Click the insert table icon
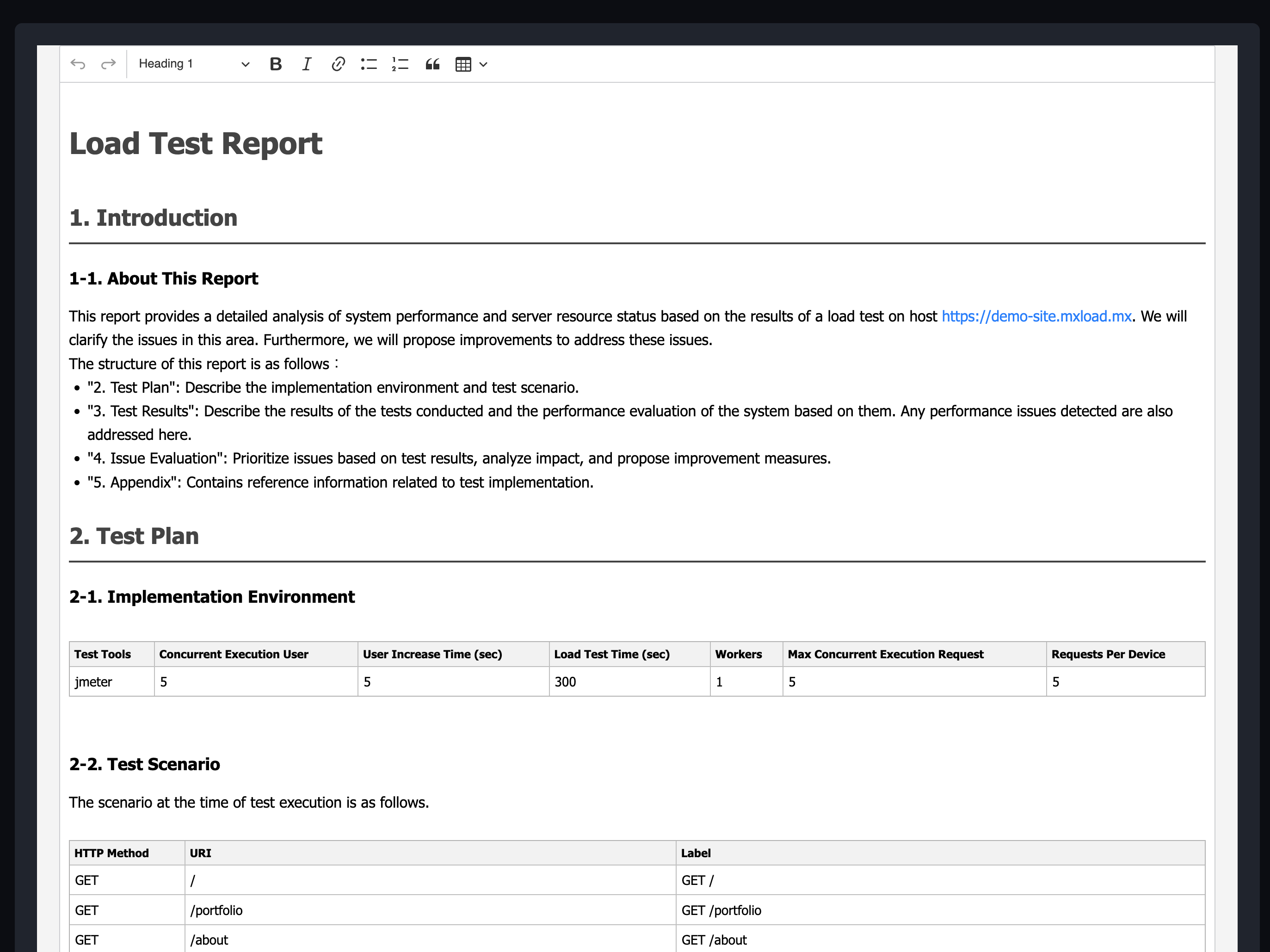 click(x=463, y=64)
